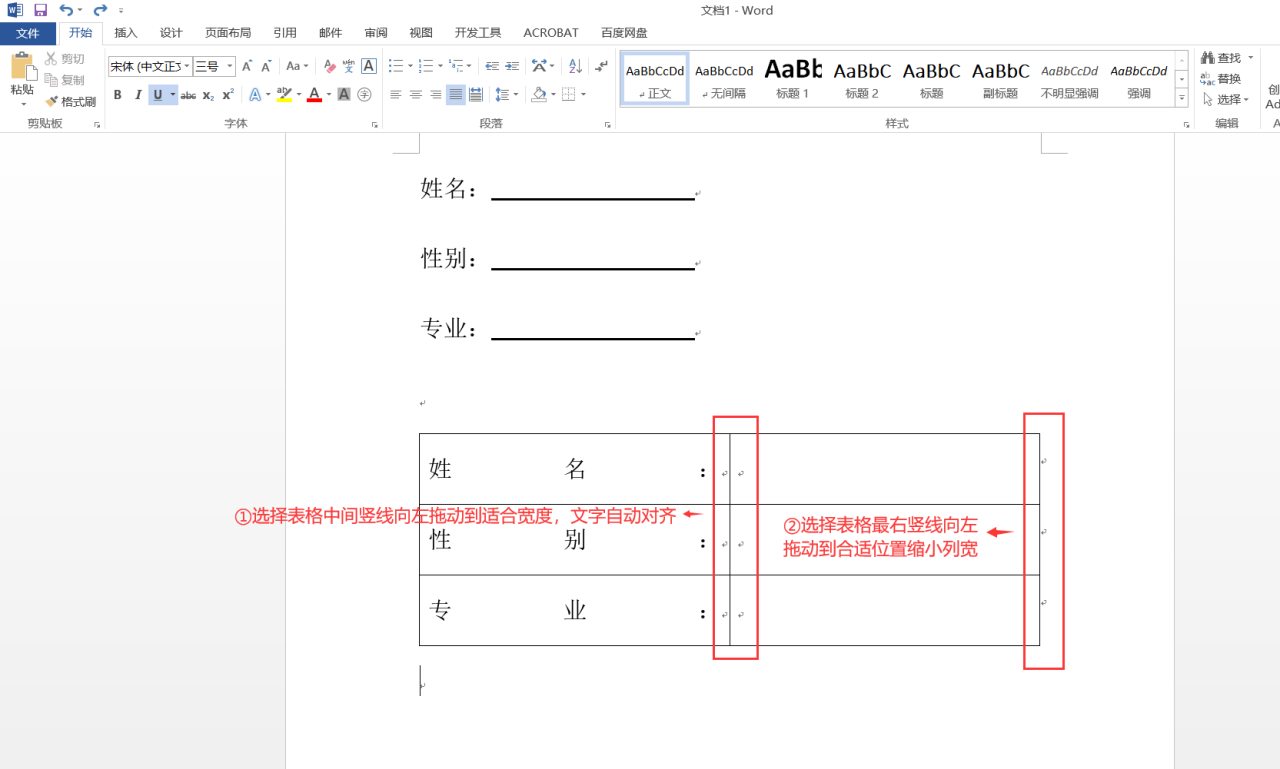This screenshot has height=769, width=1280.
Task: Click the Paste clipboard icon
Action: tap(22, 66)
